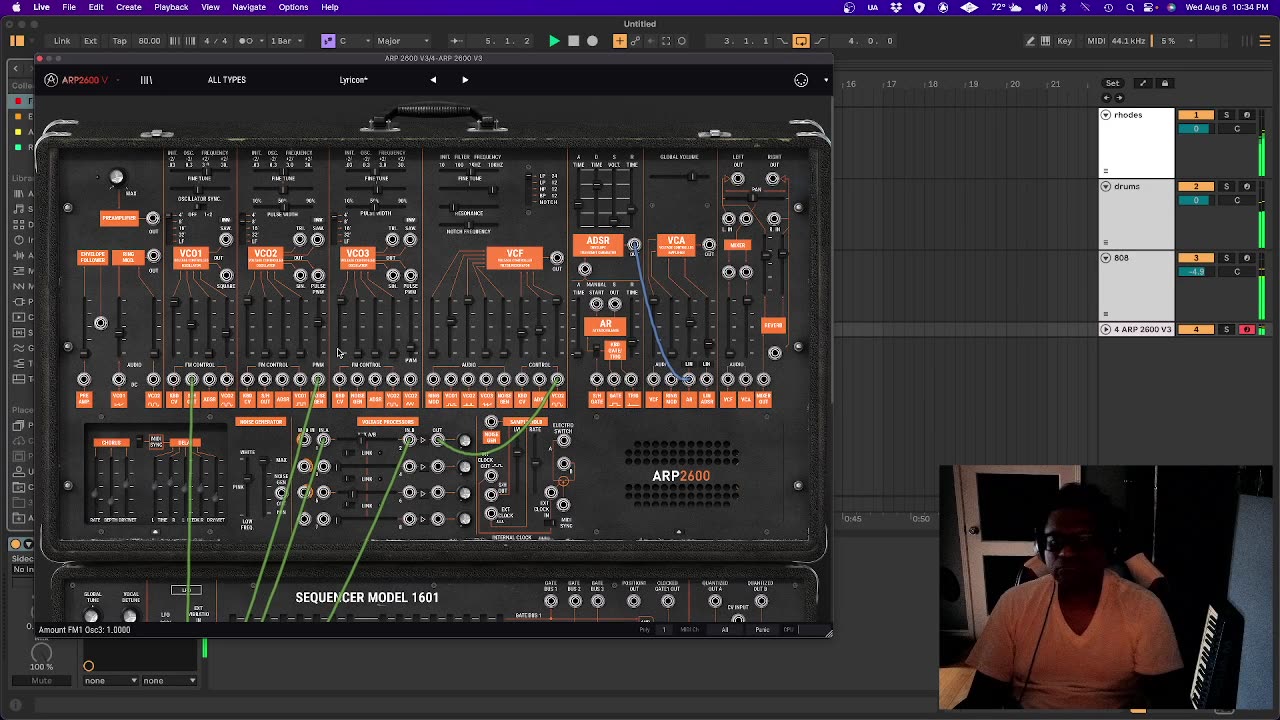Click the Lyricon preset name
Screen dimensions: 1280x720
(x=353, y=80)
